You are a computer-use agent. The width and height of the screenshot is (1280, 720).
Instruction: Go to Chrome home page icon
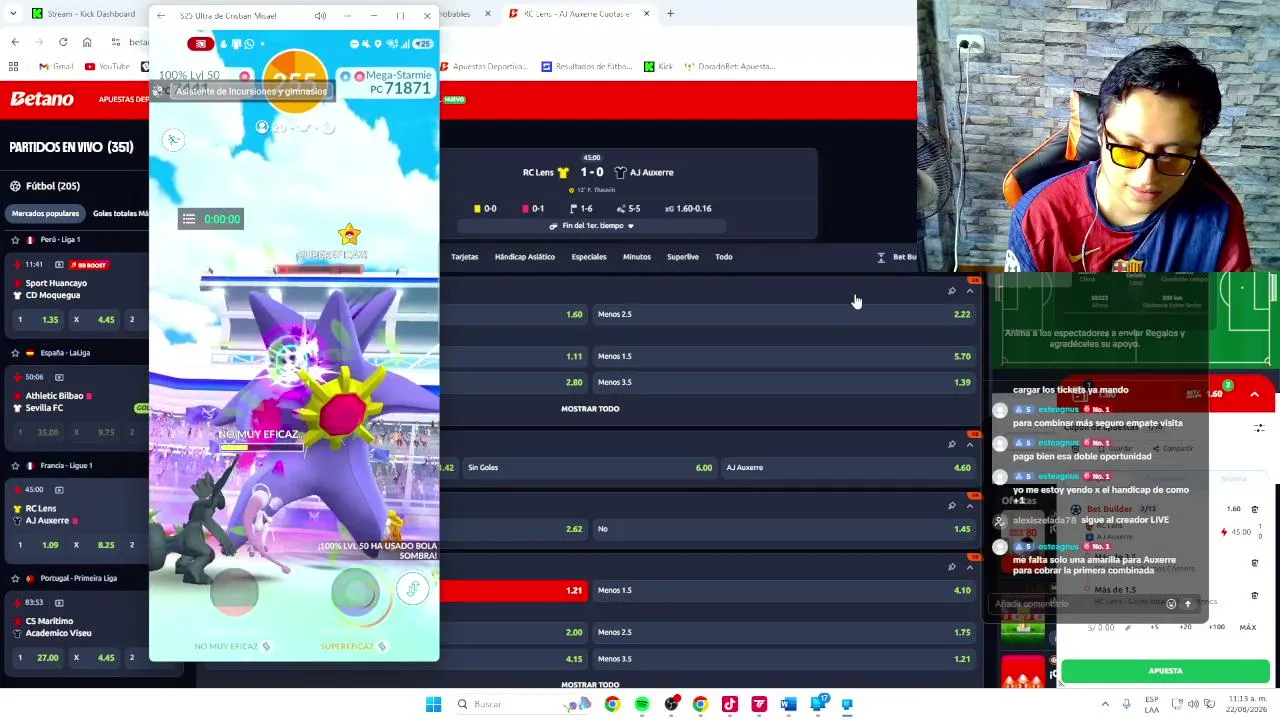87,42
